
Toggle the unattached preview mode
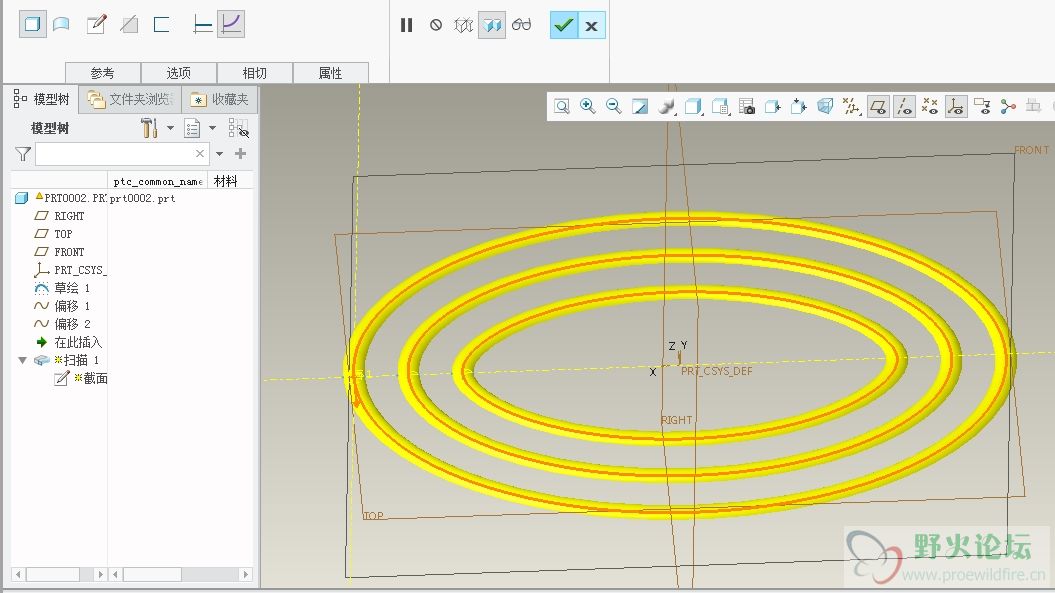pyautogui.click(x=464, y=26)
